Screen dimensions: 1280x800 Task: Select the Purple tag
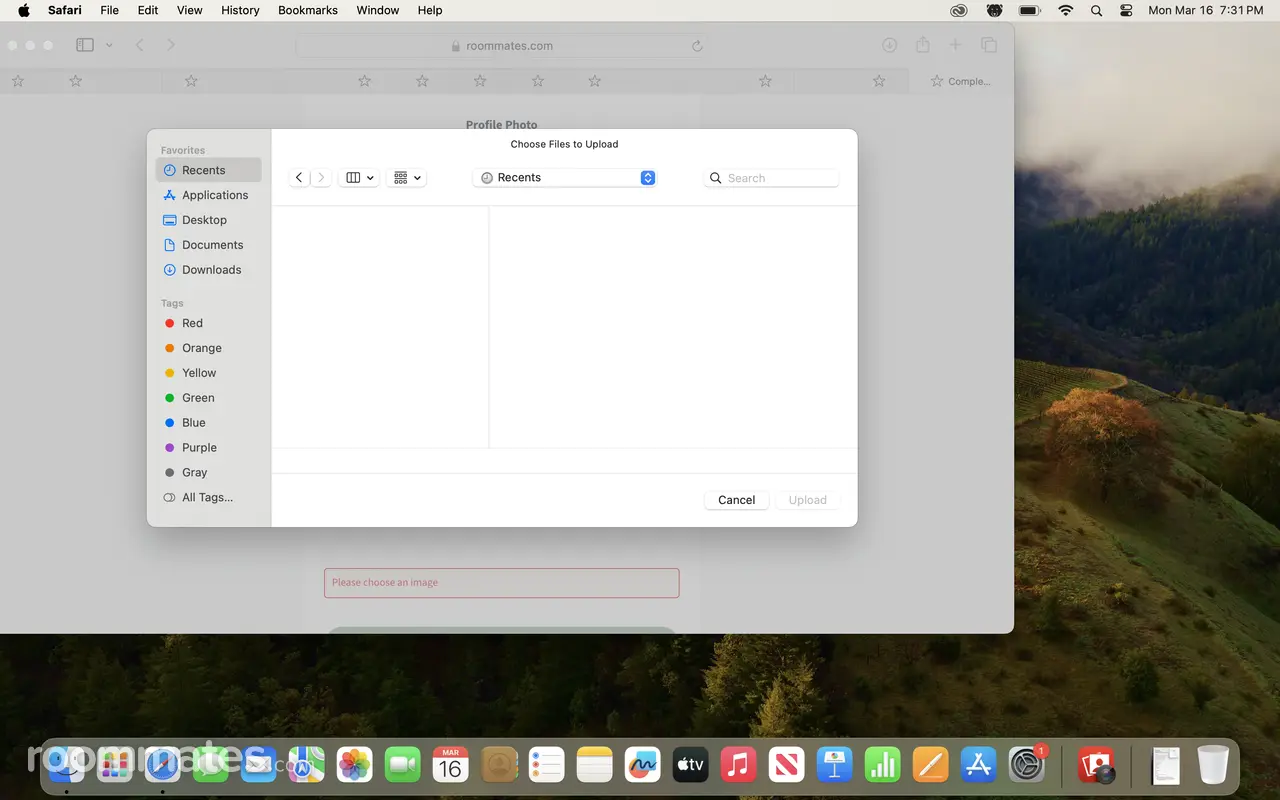point(199,448)
